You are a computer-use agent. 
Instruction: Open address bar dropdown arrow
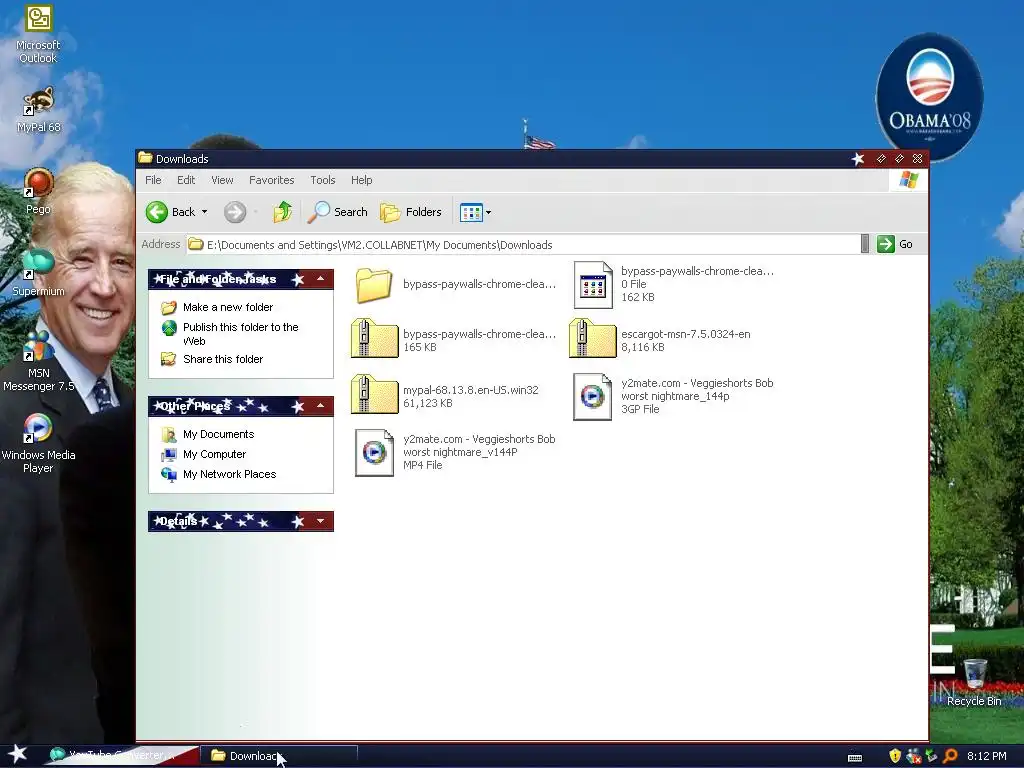pyautogui.click(x=865, y=244)
